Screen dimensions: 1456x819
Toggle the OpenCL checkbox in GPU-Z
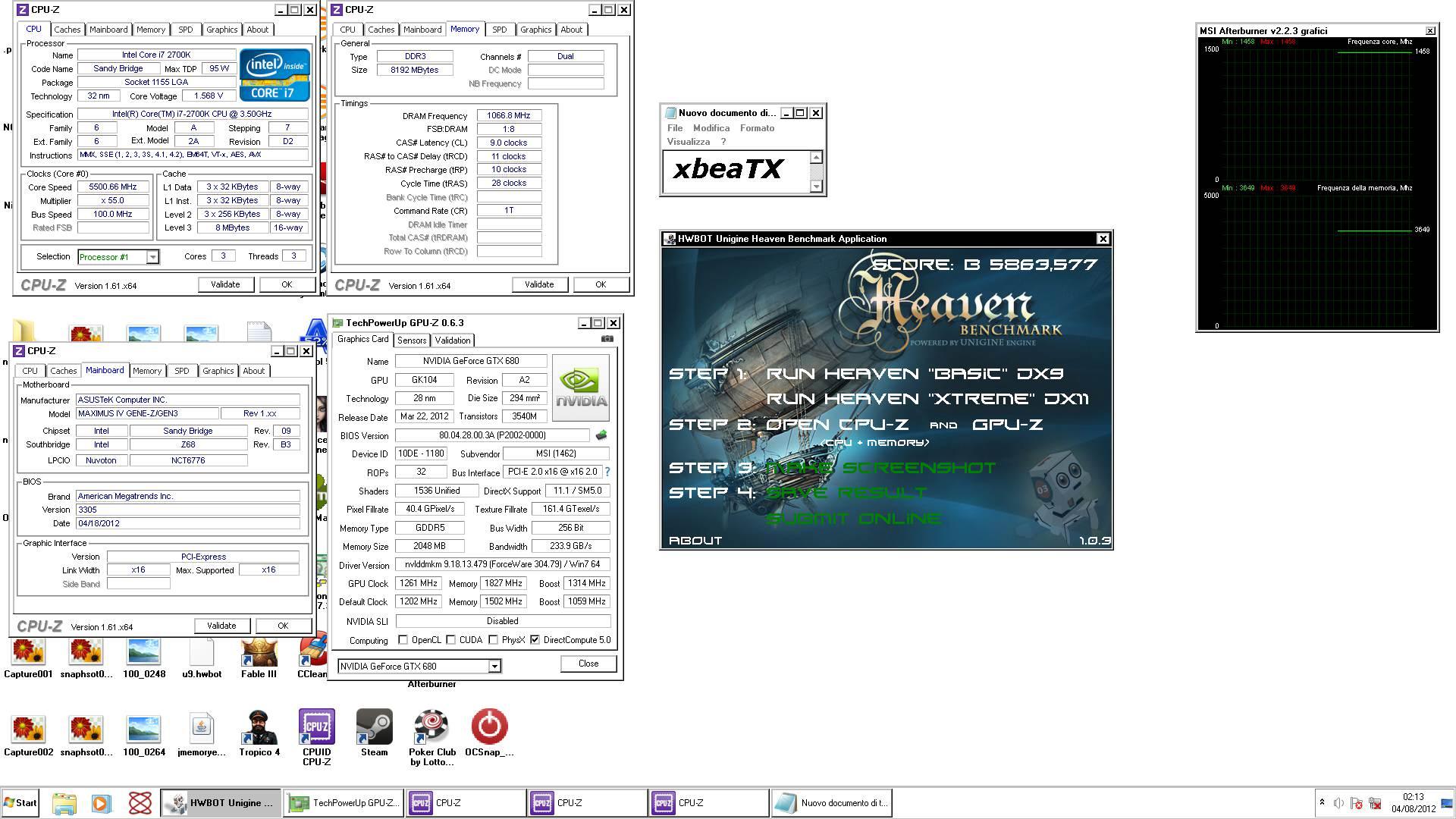pyautogui.click(x=403, y=640)
